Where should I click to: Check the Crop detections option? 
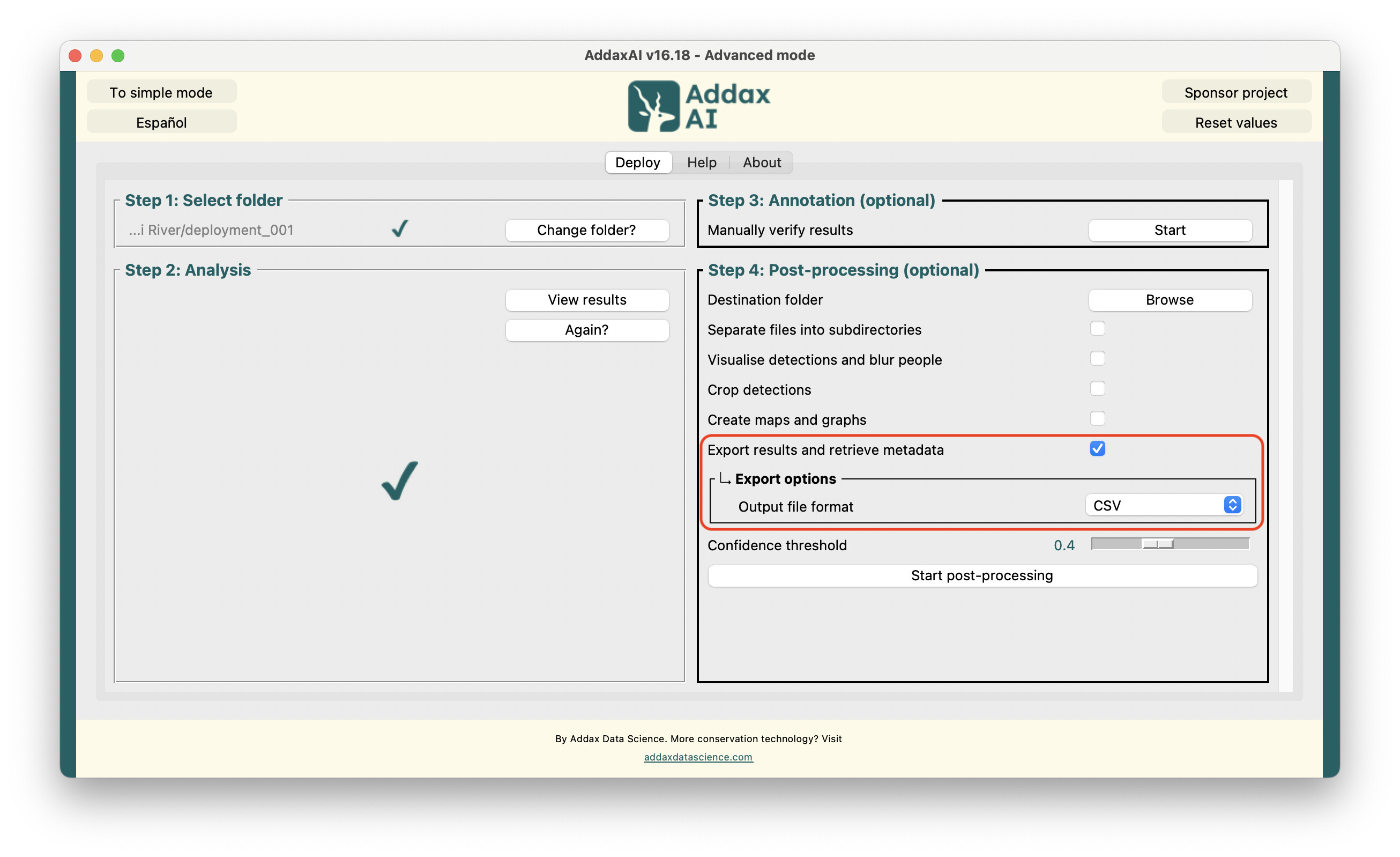tap(1097, 389)
